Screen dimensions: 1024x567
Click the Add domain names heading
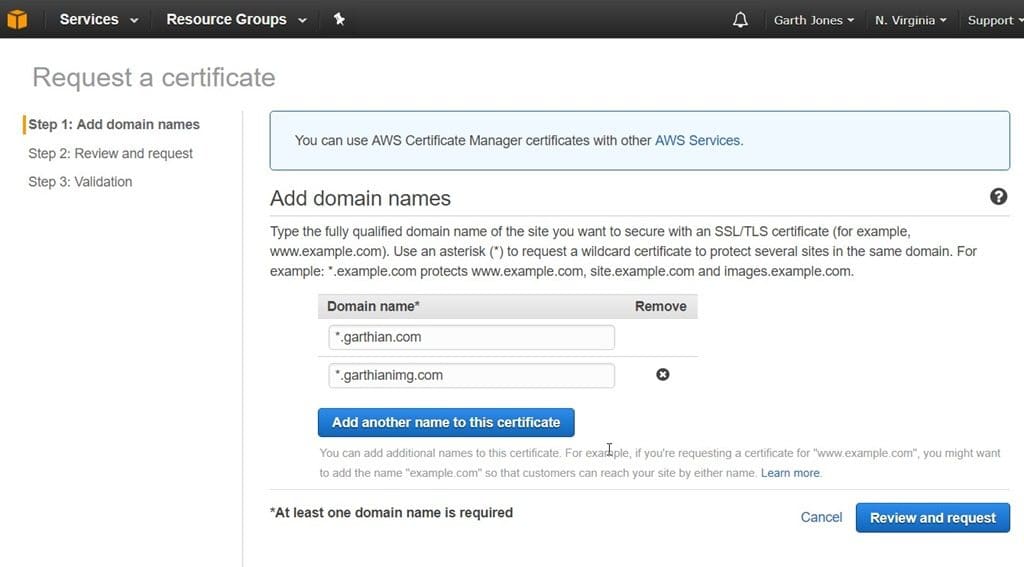pyautogui.click(x=360, y=199)
